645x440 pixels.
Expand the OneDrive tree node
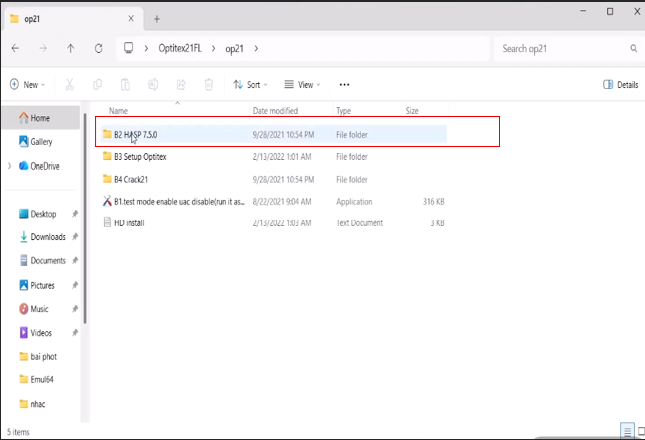[x=9, y=166]
